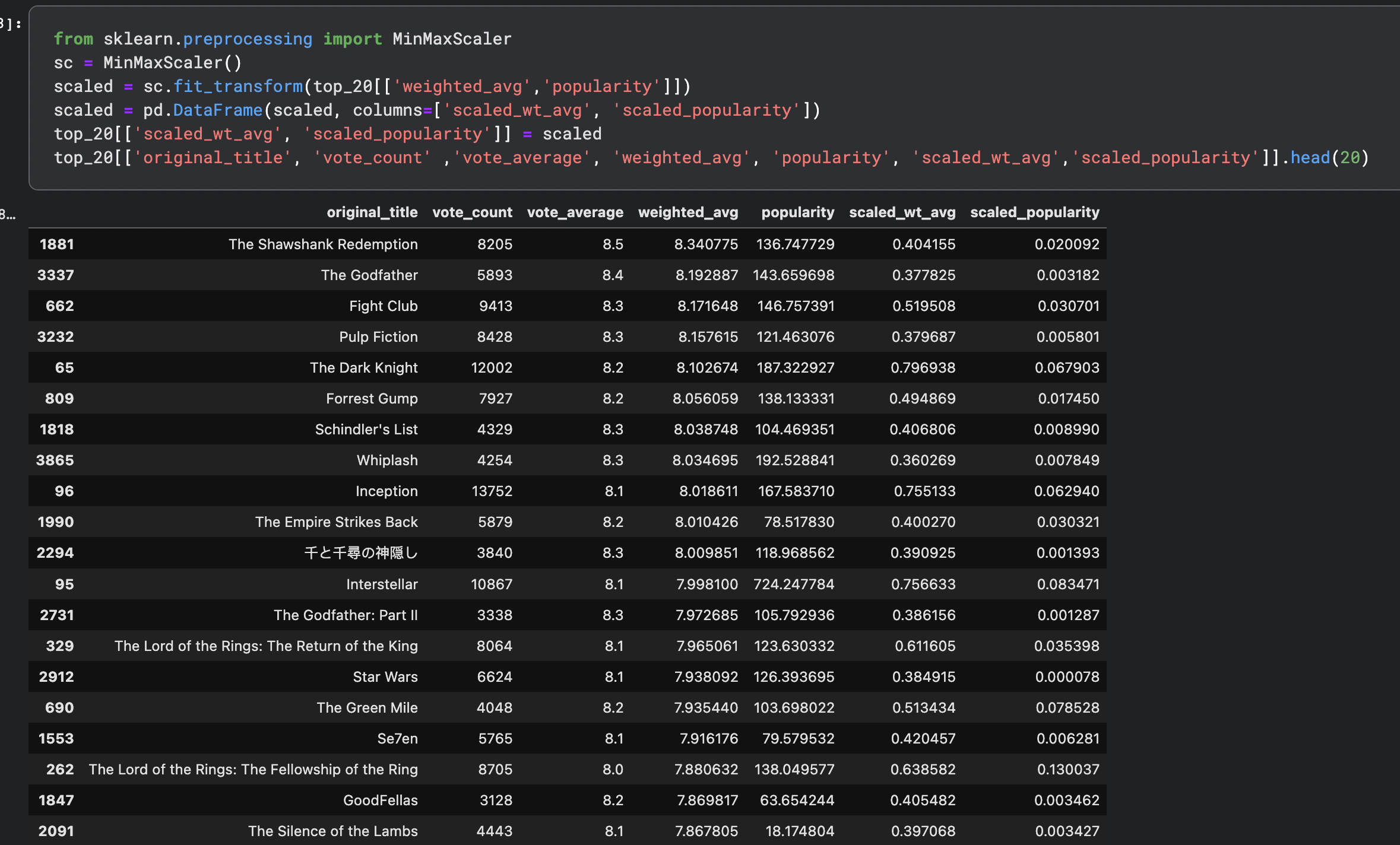Click vote count value 13752
Viewport: 1400px width, 845px height.
pyautogui.click(x=492, y=491)
